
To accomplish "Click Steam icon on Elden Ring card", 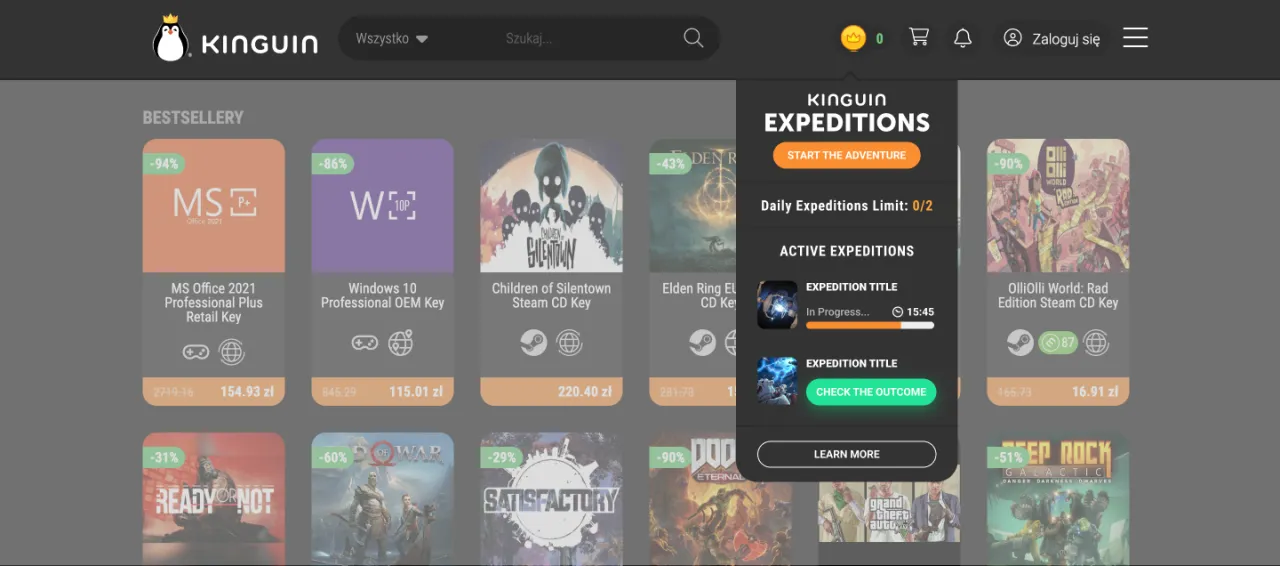I will tap(702, 343).
